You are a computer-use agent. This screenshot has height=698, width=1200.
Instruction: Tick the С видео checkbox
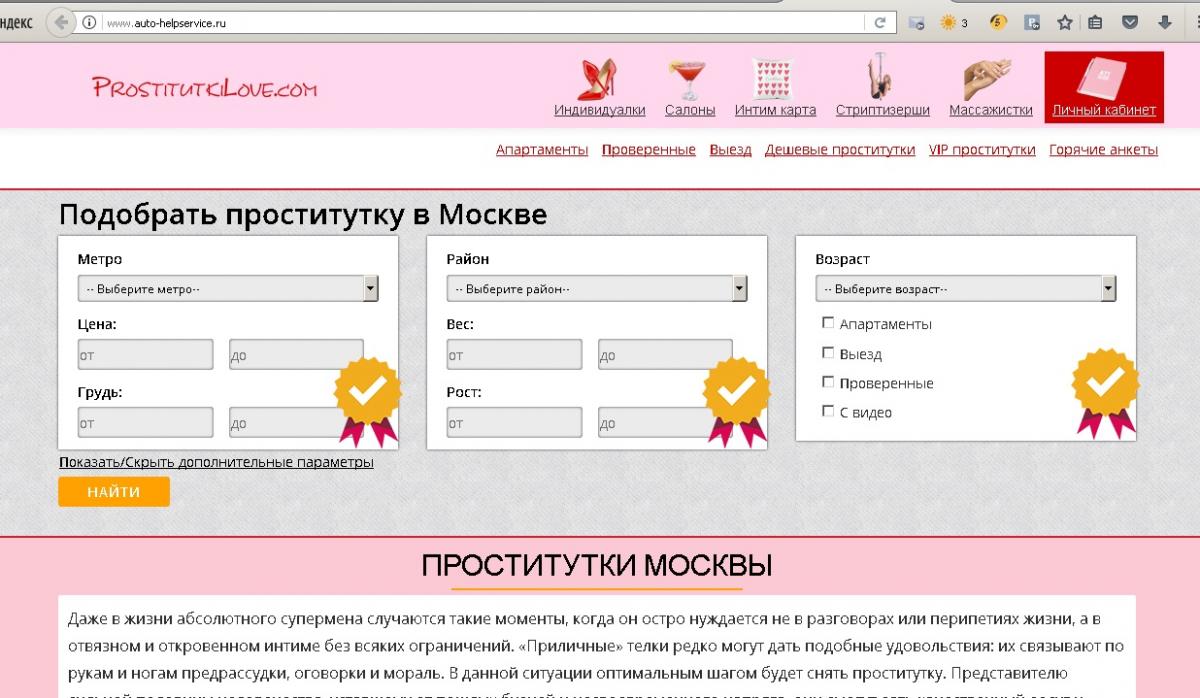[827, 411]
